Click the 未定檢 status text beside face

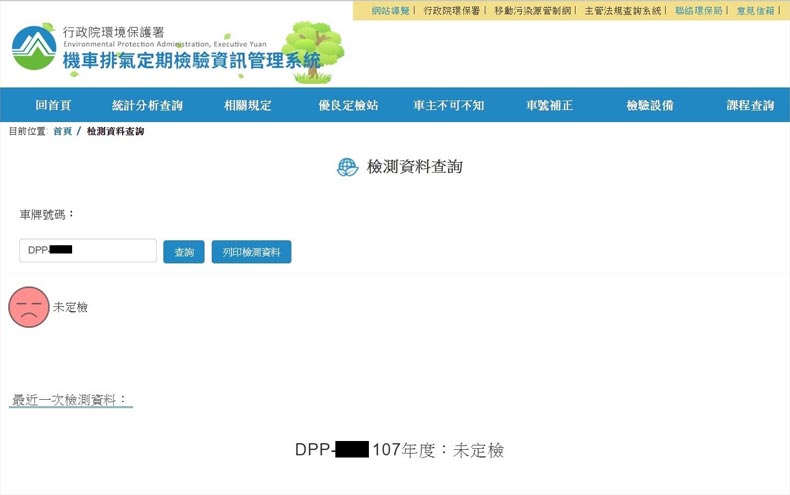[70, 307]
